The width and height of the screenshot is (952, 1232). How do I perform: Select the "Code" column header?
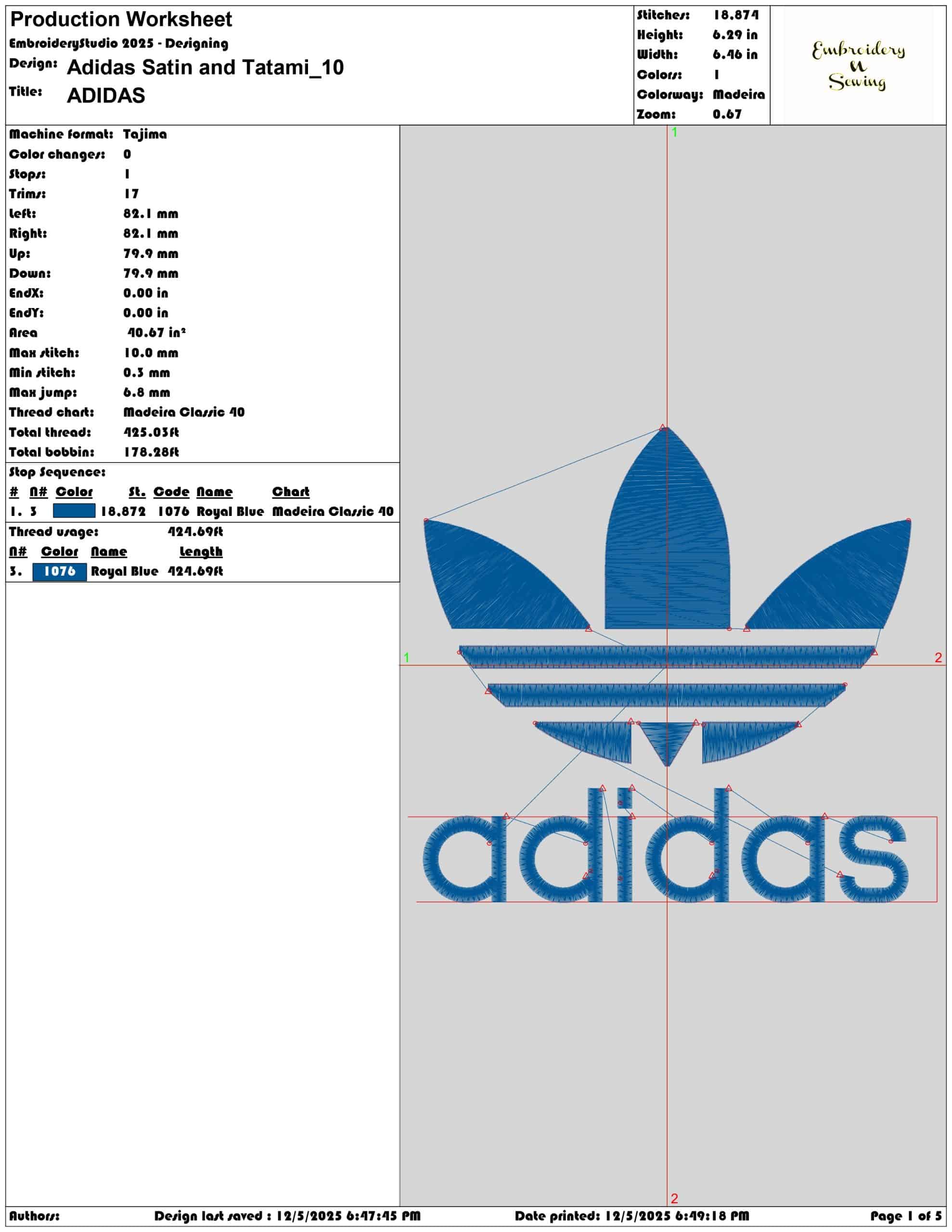click(x=171, y=492)
